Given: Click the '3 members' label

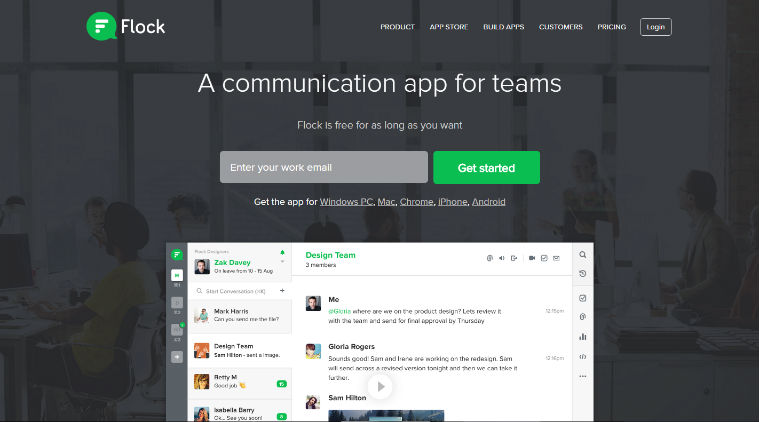Looking at the screenshot, I should 320,265.
